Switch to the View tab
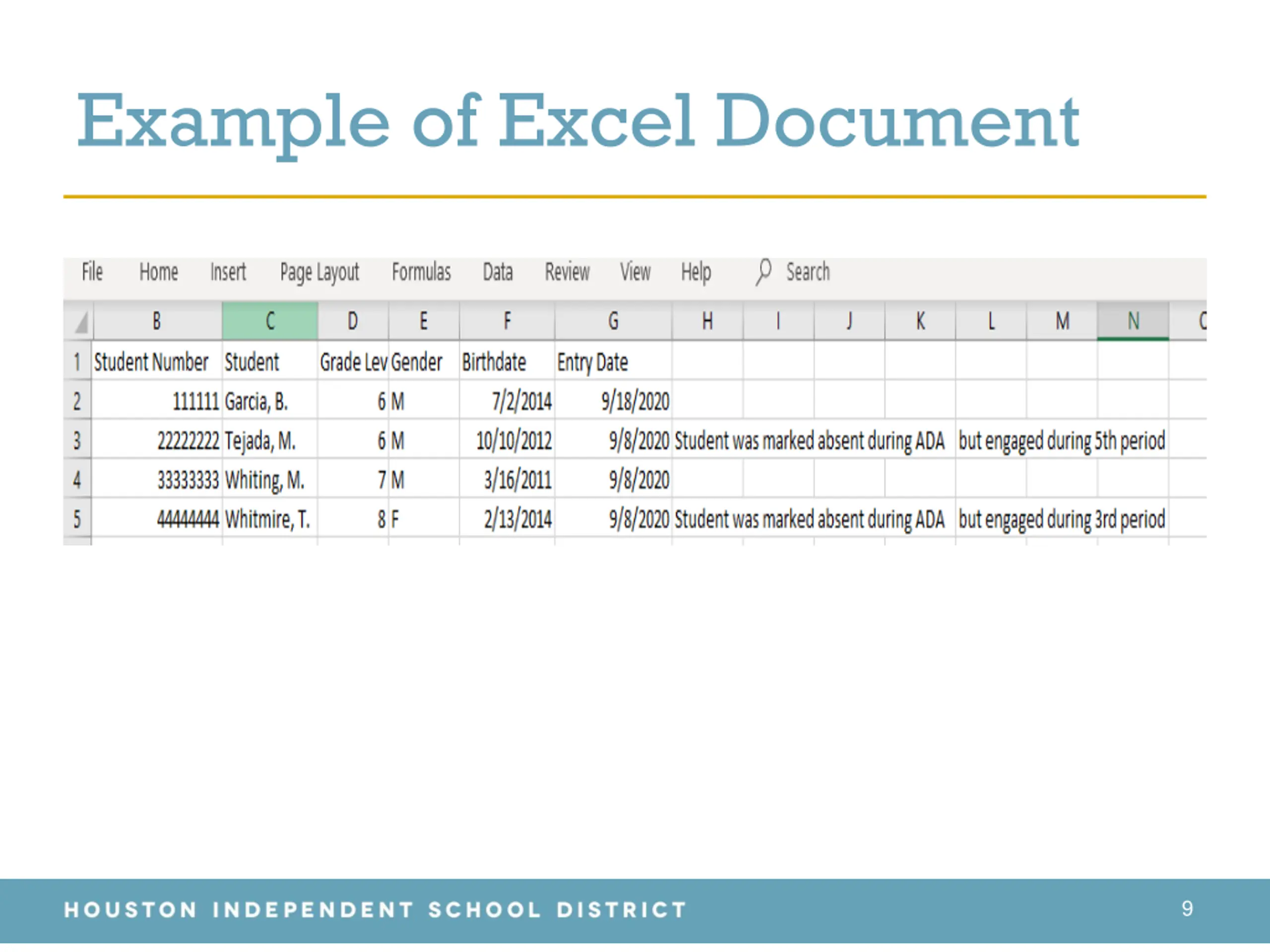This screenshot has height=952, width=1270. 635,272
